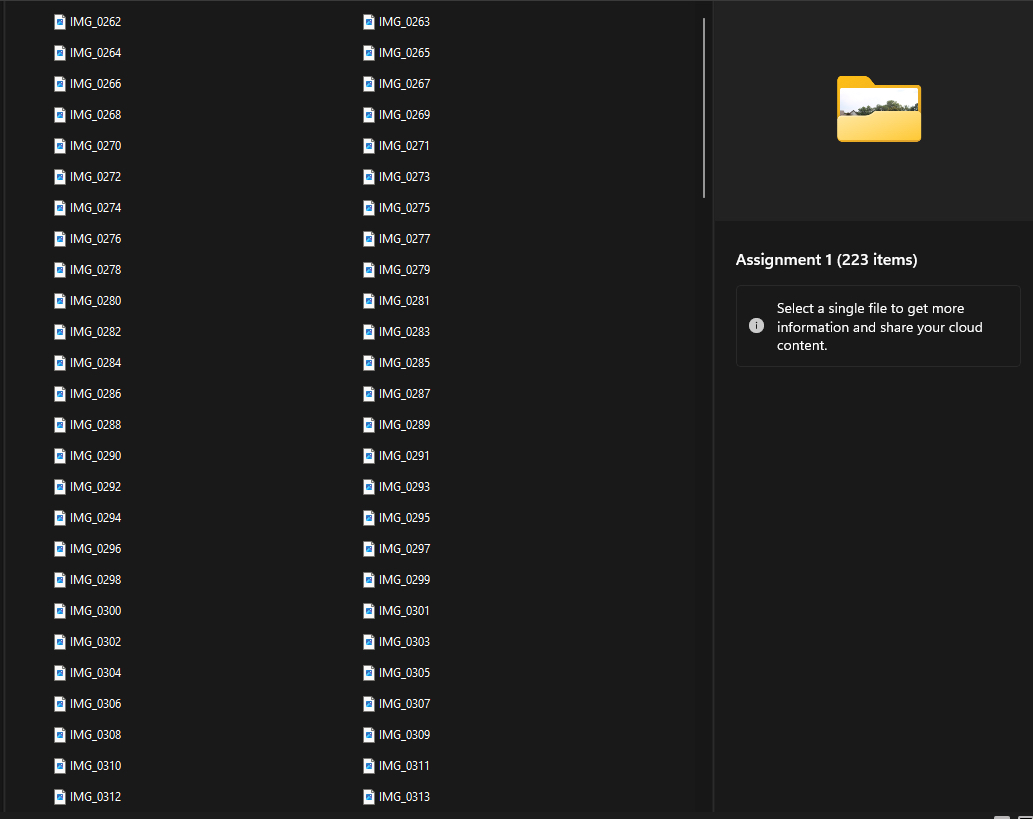Choose the file labeled IMG_0299

[x=404, y=580]
